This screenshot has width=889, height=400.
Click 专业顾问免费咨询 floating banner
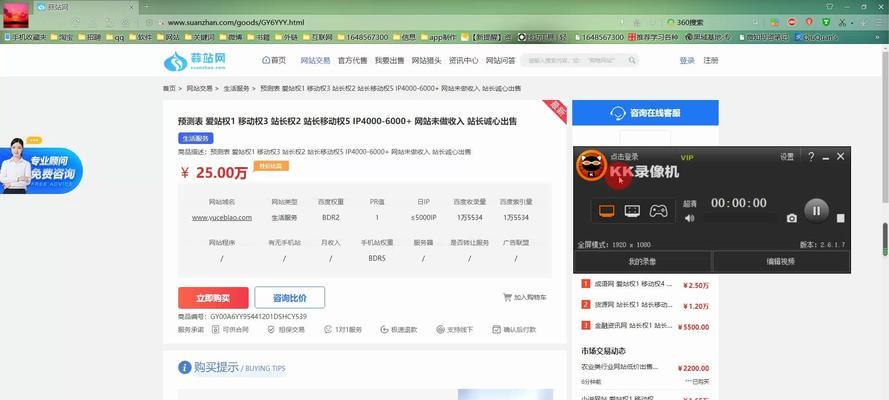click(41, 165)
